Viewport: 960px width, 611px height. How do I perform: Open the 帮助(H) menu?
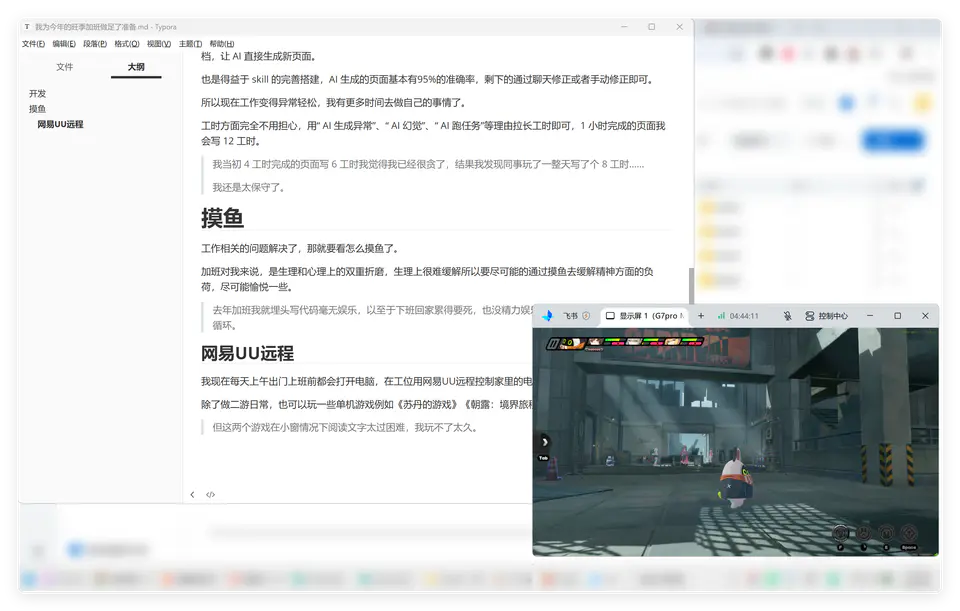coord(222,44)
